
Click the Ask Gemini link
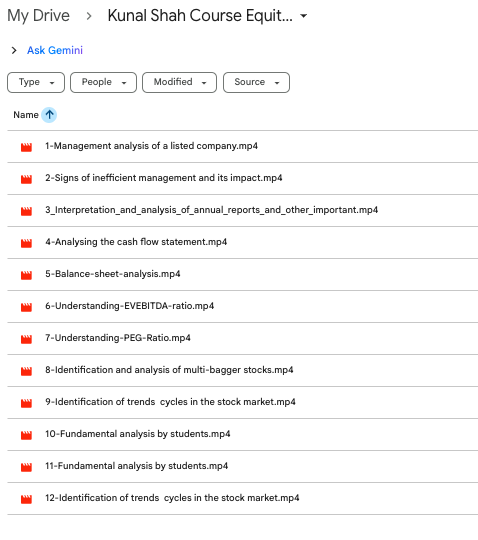pos(55,50)
